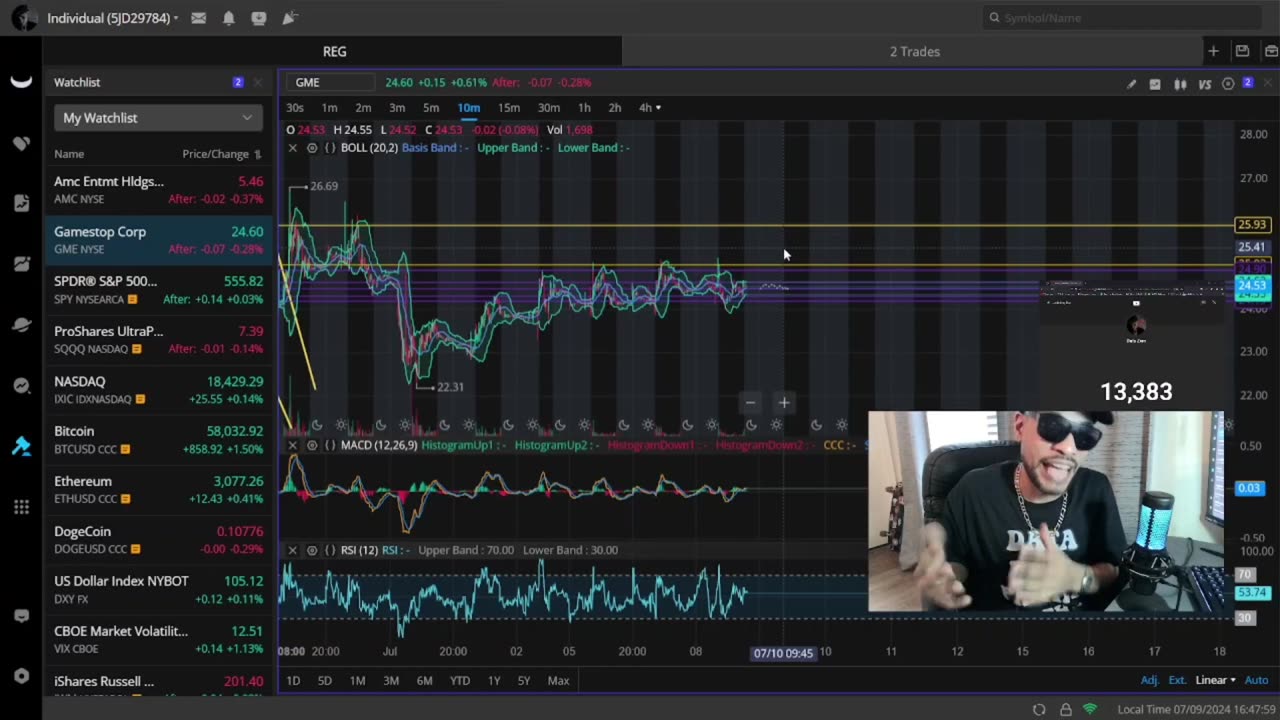Select the 10m chart interval
The image size is (1280, 720).
pyautogui.click(x=469, y=108)
